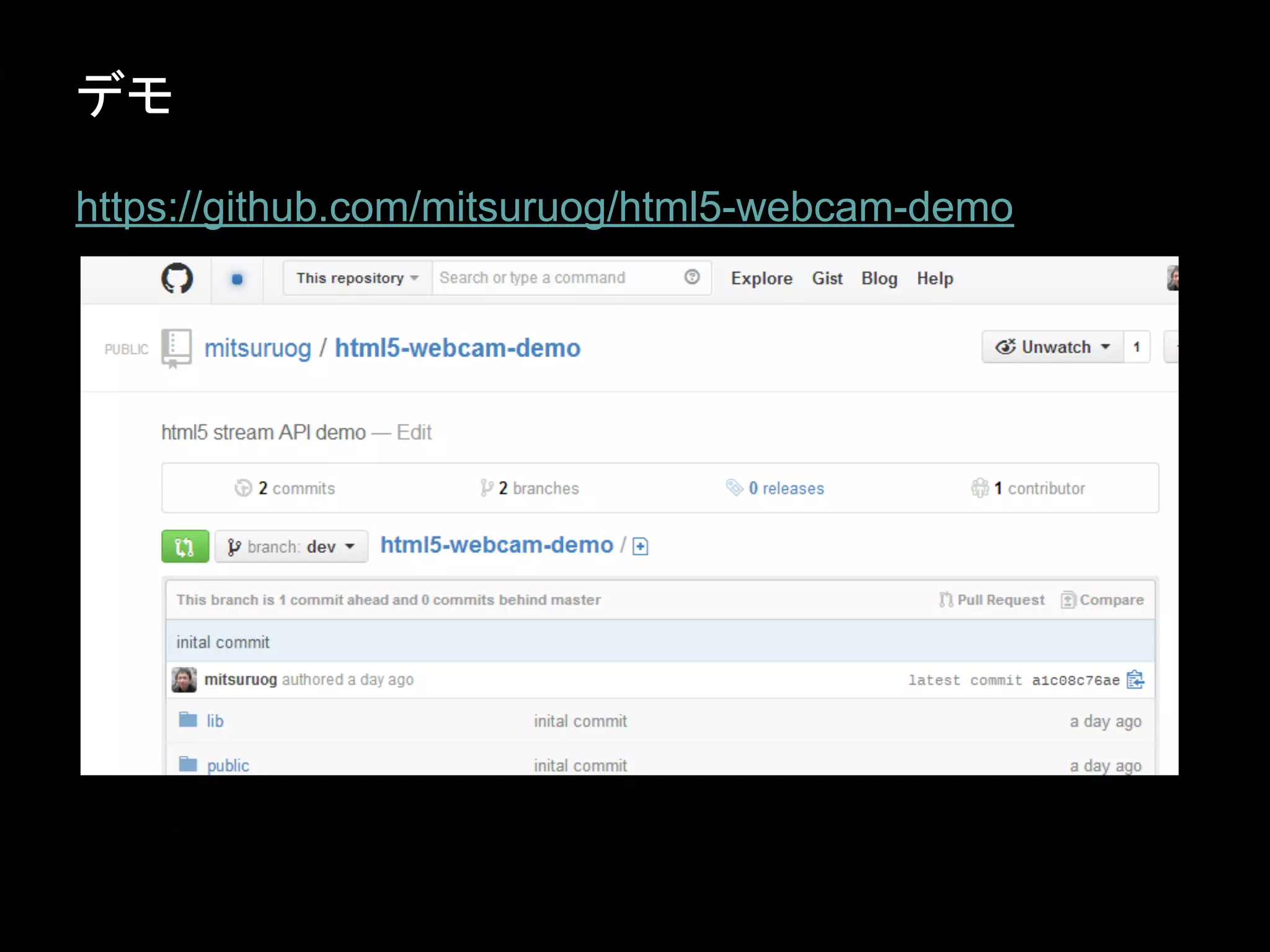Click the public row's 'a day ago' timestamp

1106,766
